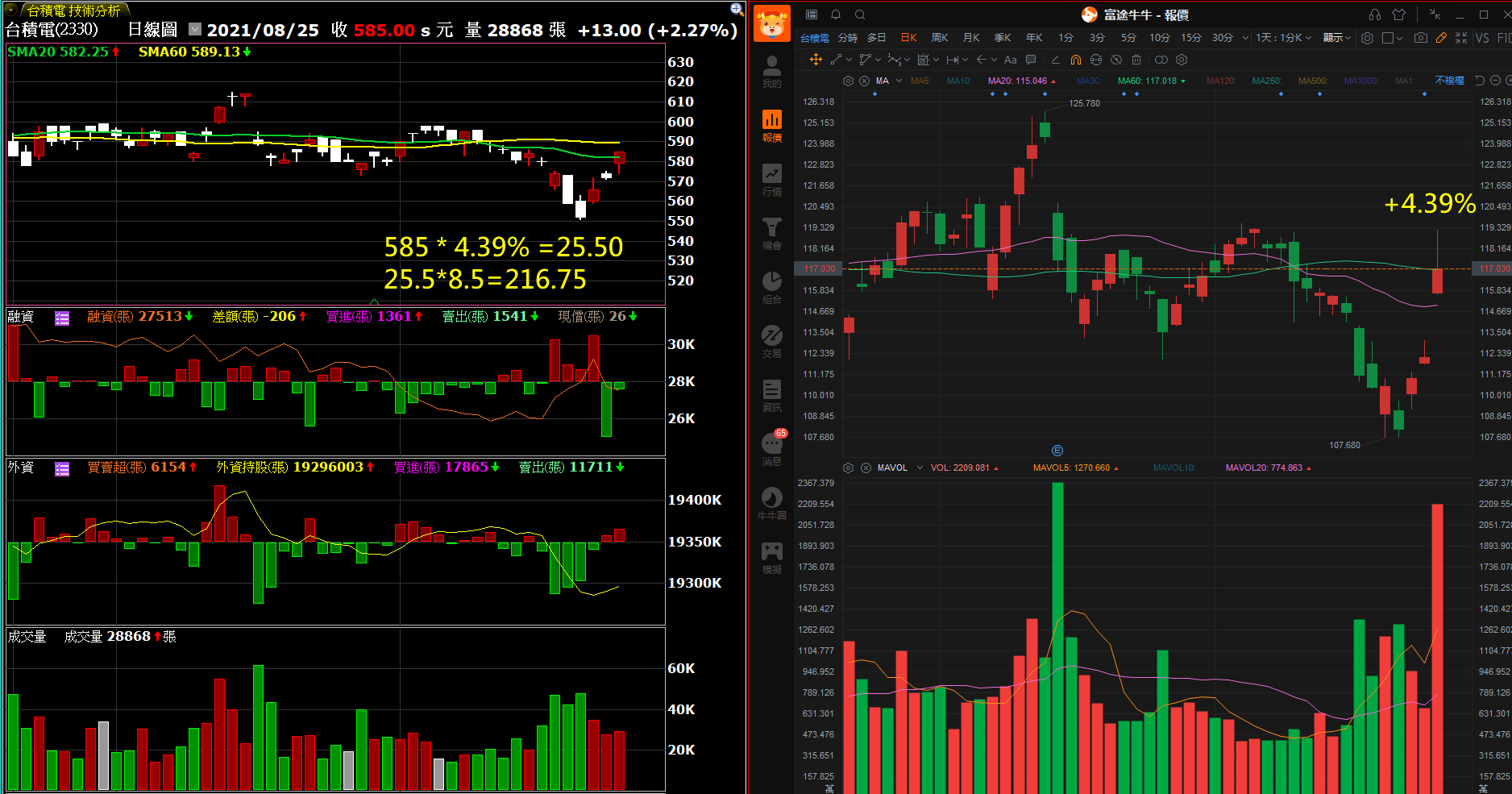Viewport: 1512px width, 794px height.
Task: Open the 模擬 simulation sidebar icon
Action: pyautogui.click(x=771, y=558)
